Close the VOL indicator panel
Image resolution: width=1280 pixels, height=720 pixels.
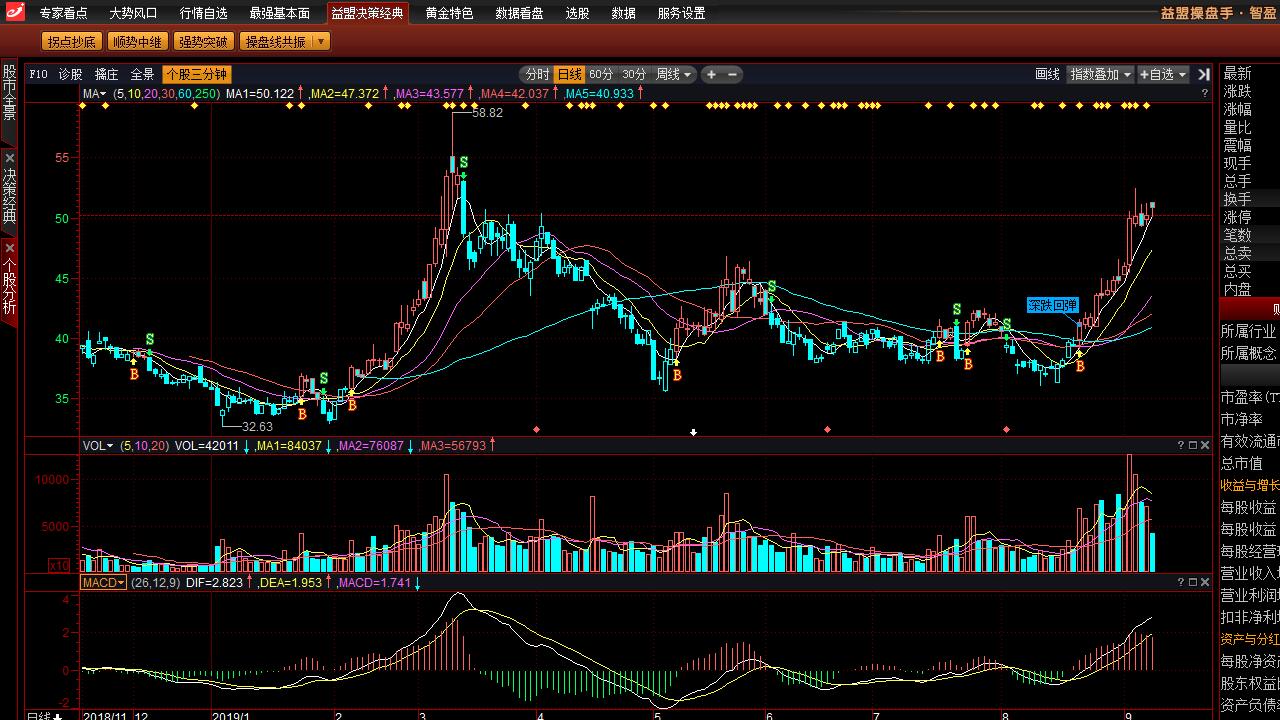pyautogui.click(x=1205, y=445)
